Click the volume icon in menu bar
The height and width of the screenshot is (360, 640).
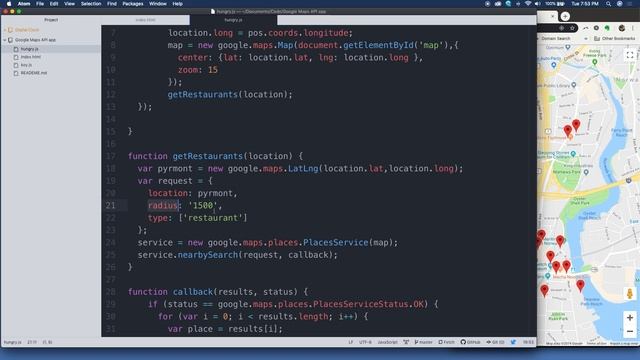pyautogui.click(x=538, y=4)
